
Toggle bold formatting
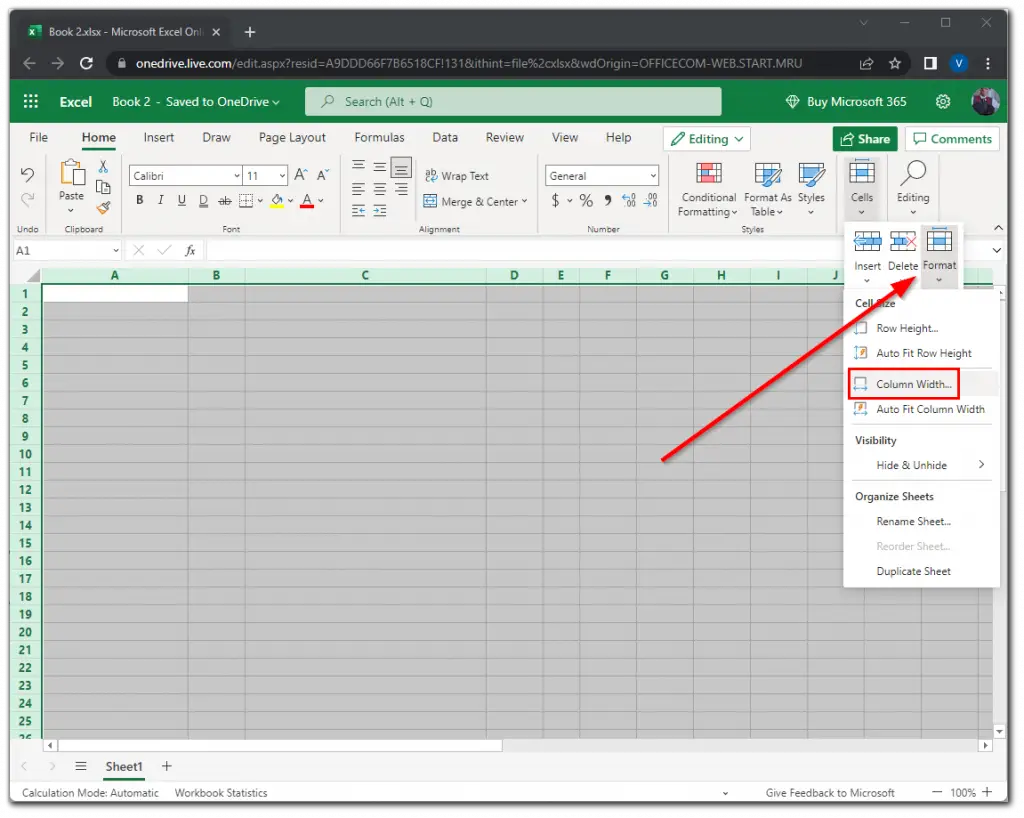pyautogui.click(x=139, y=200)
